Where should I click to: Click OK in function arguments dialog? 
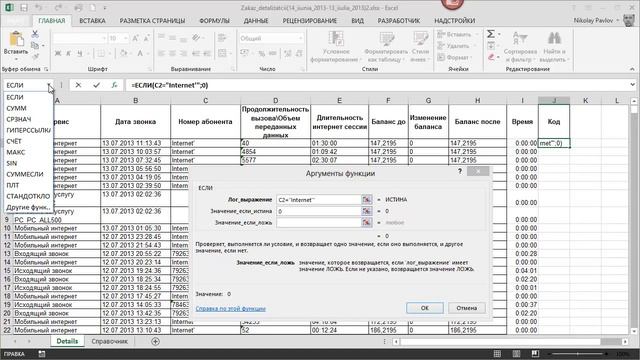(424, 308)
